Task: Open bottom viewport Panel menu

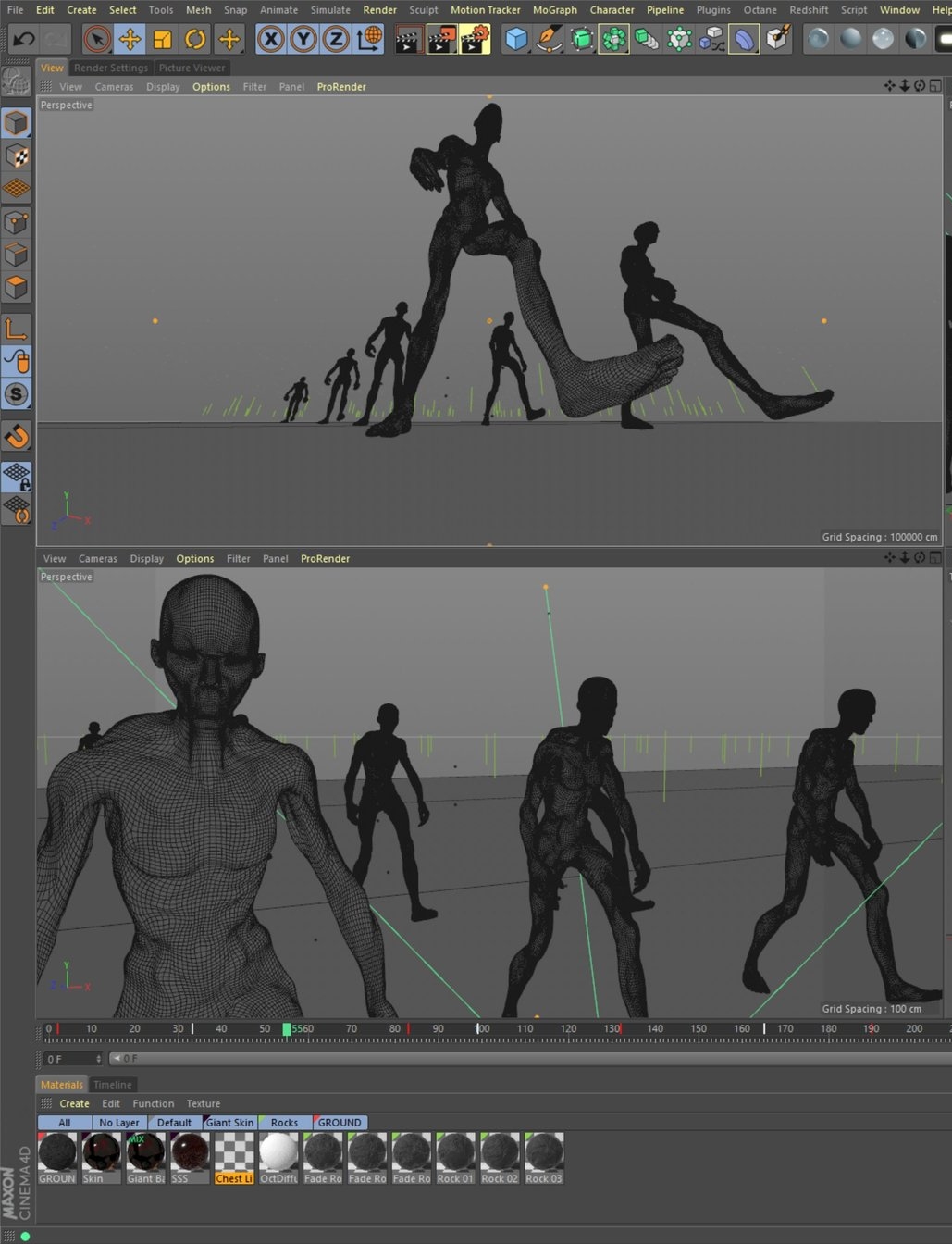Action: [275, 559]
